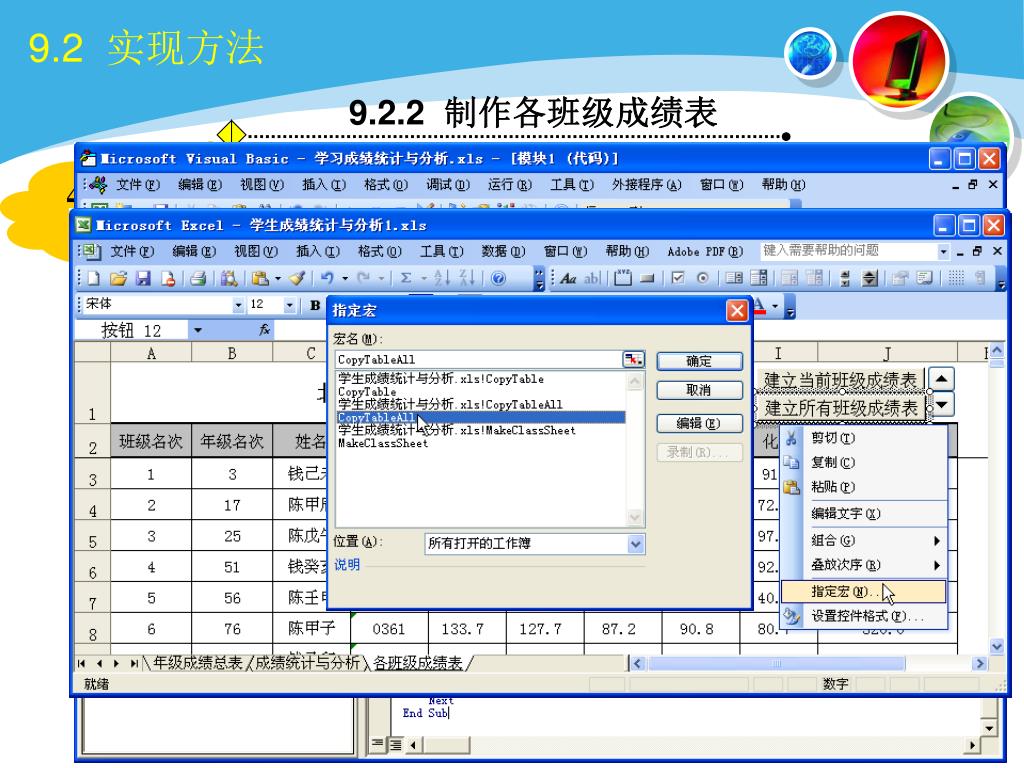Toggle Grid icon in Forms toolbar
The height and width of the screenshot is (768, 1024).
[x=956, y=279]
